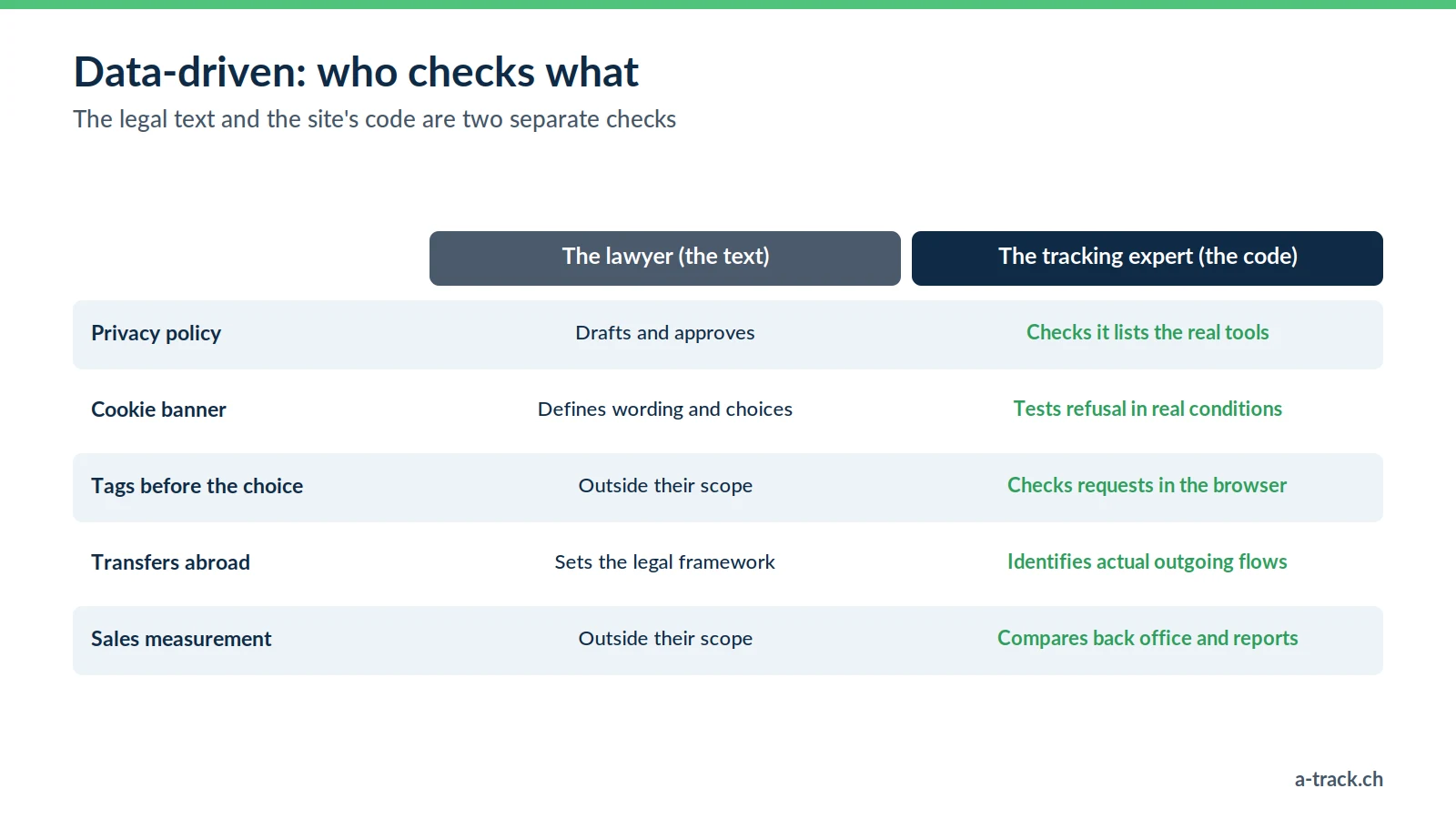Click 'Defines wording and choices' cell
Viewport: 1456px width, 819px height.
(665, 409)
